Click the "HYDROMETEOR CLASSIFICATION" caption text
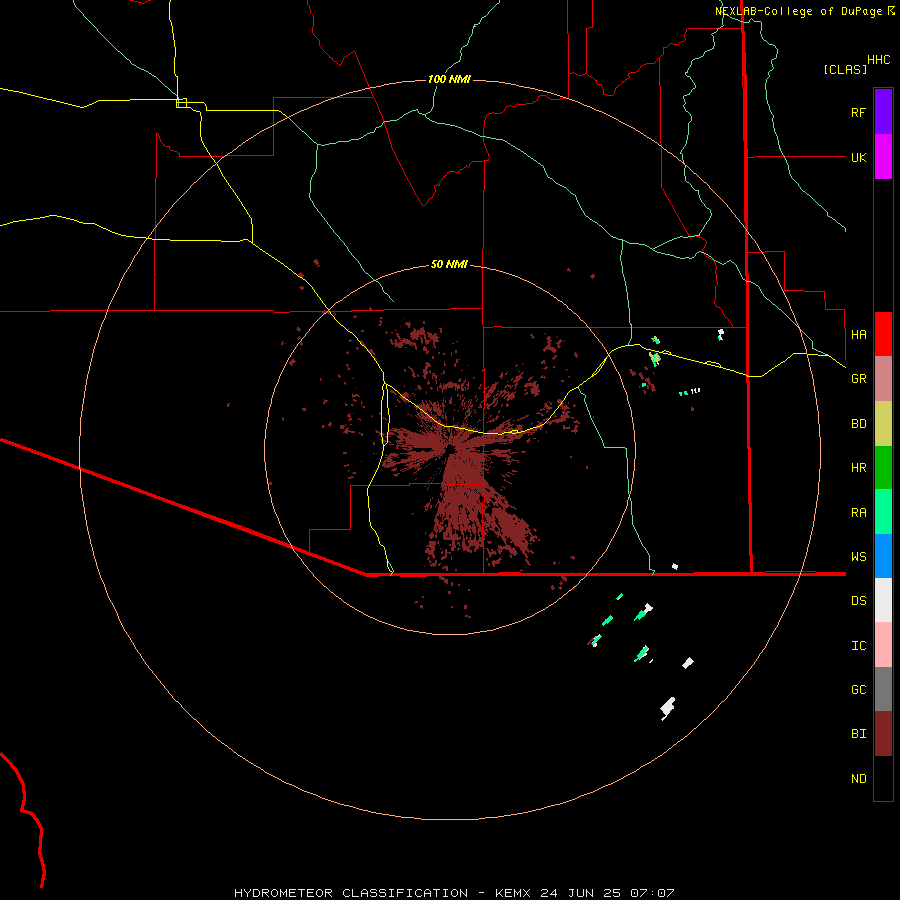 [x=351, y=893]
